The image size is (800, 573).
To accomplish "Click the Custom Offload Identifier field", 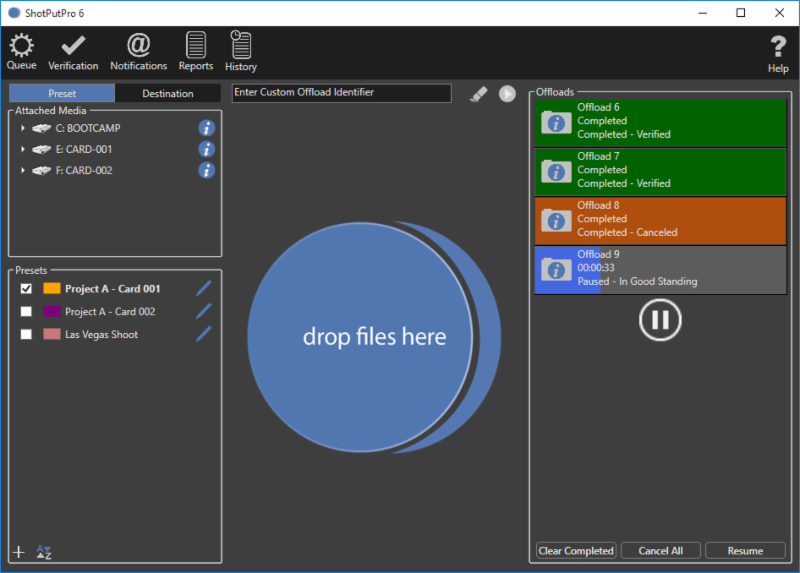I will tap(341, 93).
